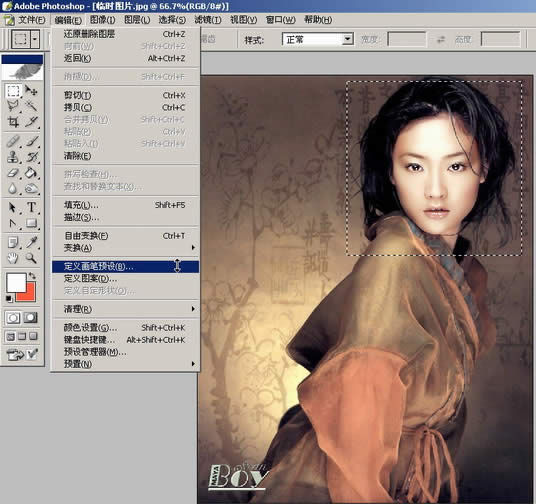Switch to Standard mode editing
This screenshot has height=504, width=536.
13,318
